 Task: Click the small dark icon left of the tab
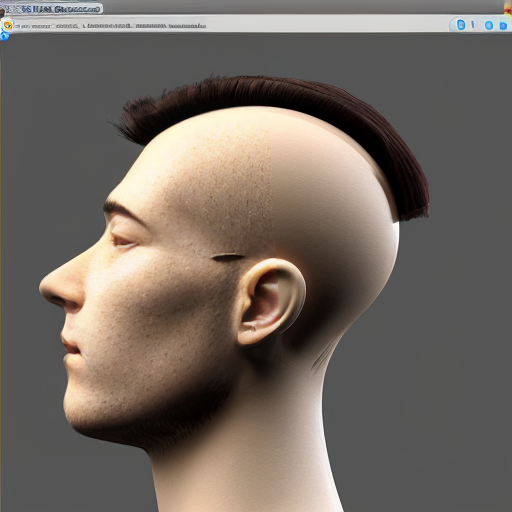(x=2, y=13)
